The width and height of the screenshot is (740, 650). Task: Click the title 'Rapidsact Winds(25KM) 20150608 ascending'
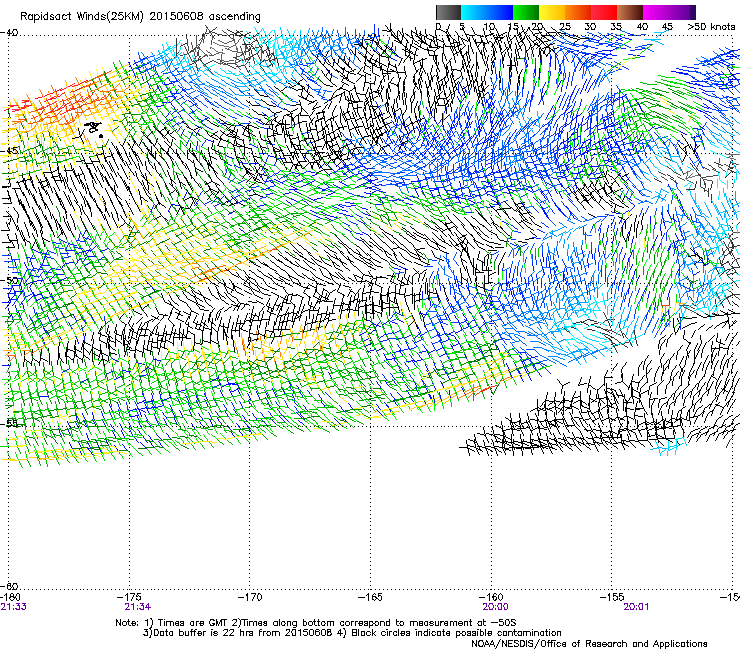(140, 17)
